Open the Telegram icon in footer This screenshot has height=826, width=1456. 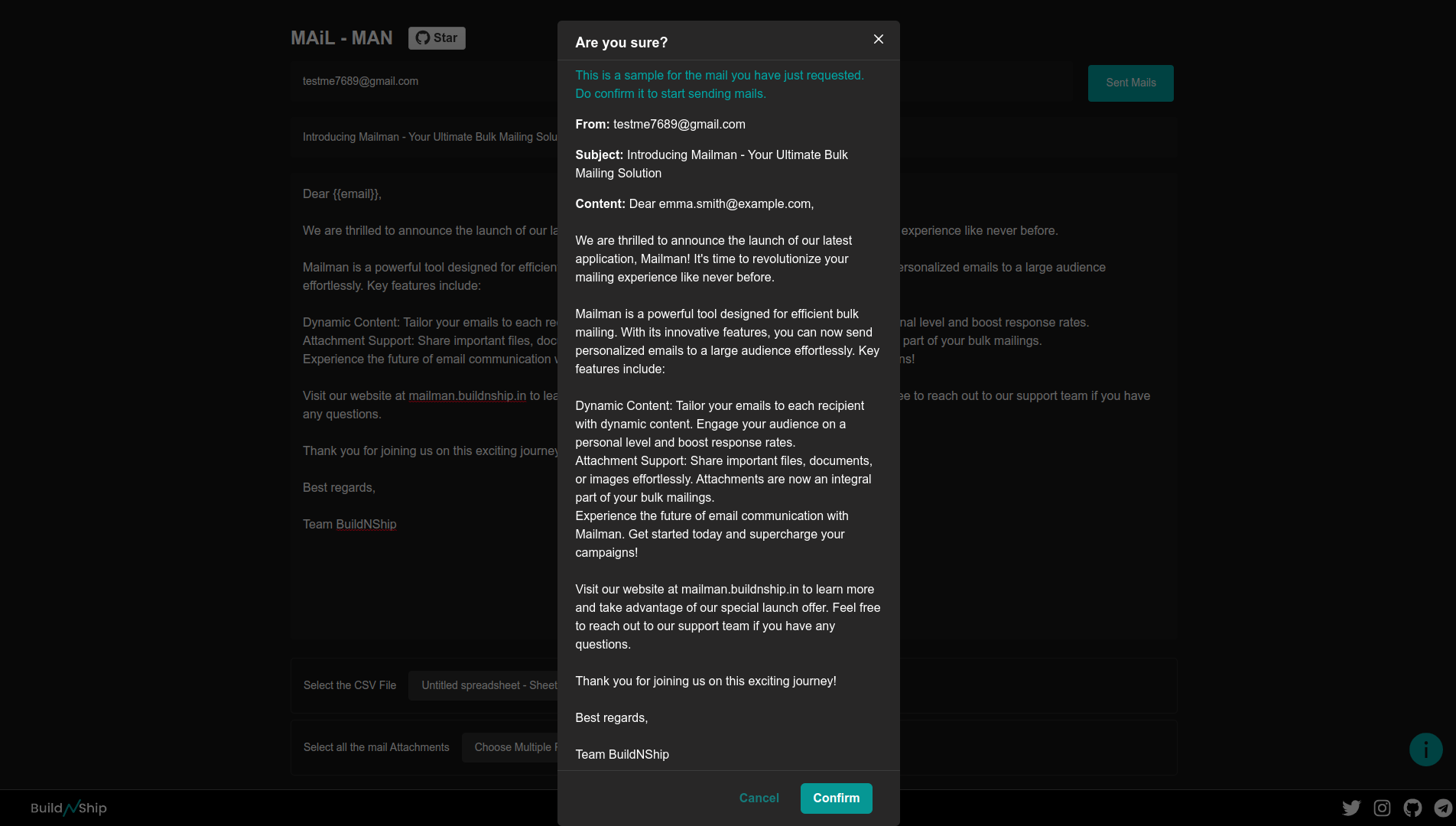coord(1443,808)
